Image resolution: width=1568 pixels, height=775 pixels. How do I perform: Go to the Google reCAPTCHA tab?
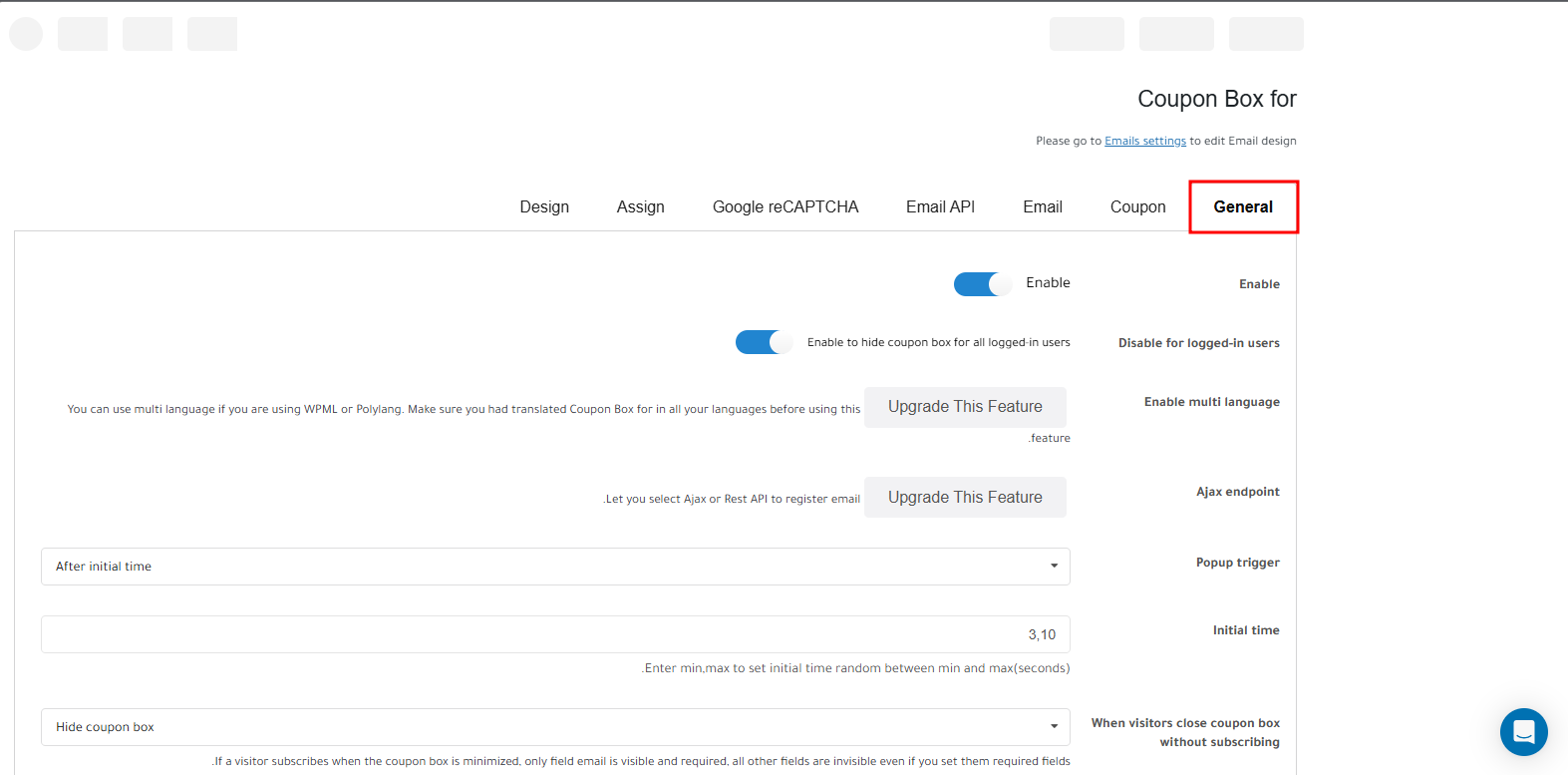click(x=785, y=206)
